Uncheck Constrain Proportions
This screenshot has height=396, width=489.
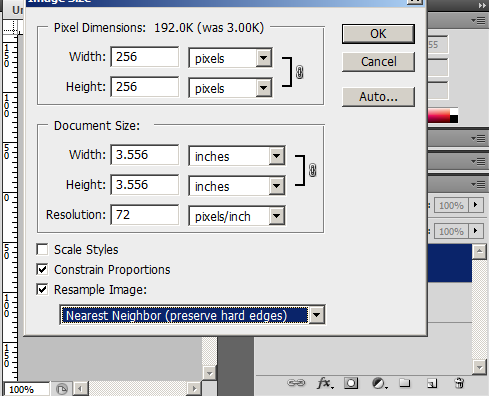[x=42, y=269]
